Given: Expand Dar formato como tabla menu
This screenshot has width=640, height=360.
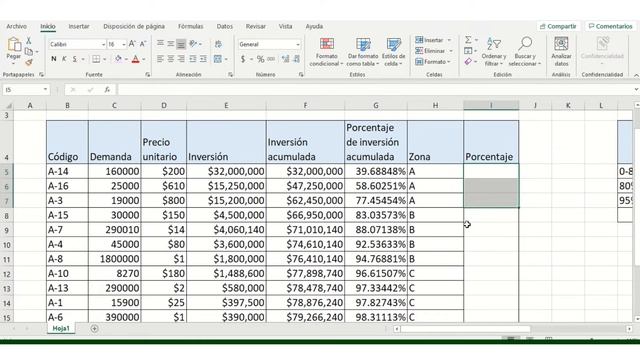Looking at the screenshot, I should click(363, 52).
